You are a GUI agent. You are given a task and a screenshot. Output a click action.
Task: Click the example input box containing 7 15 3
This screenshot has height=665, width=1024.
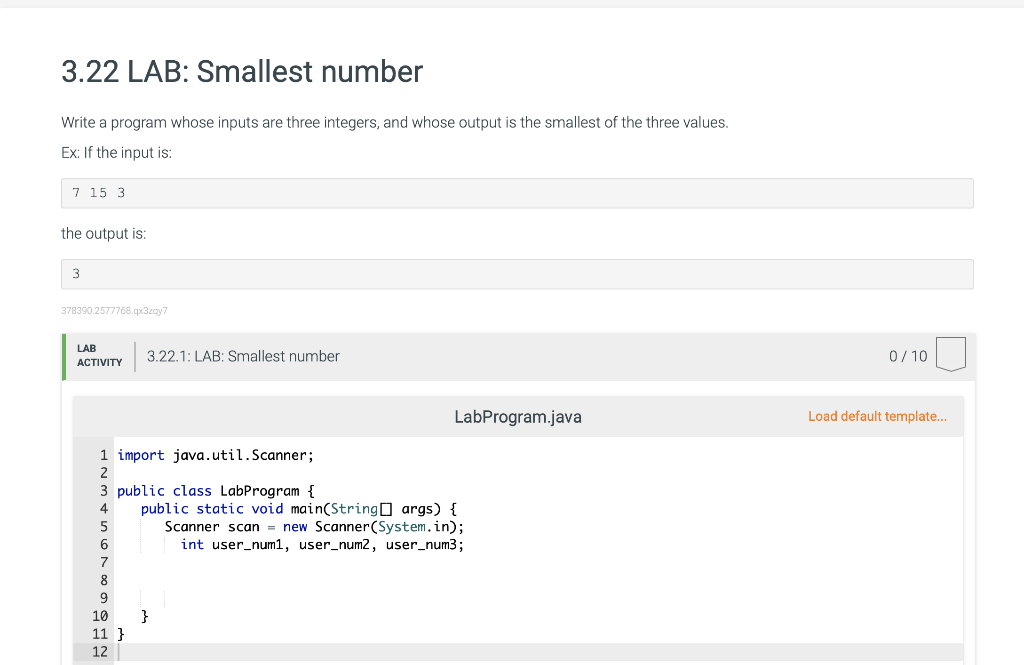pos(517,192)
